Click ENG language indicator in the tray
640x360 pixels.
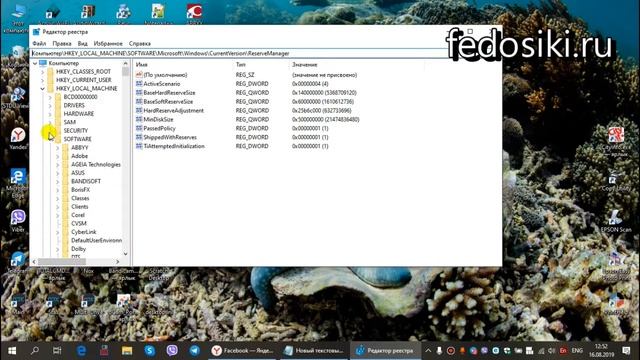click(577, 351)
